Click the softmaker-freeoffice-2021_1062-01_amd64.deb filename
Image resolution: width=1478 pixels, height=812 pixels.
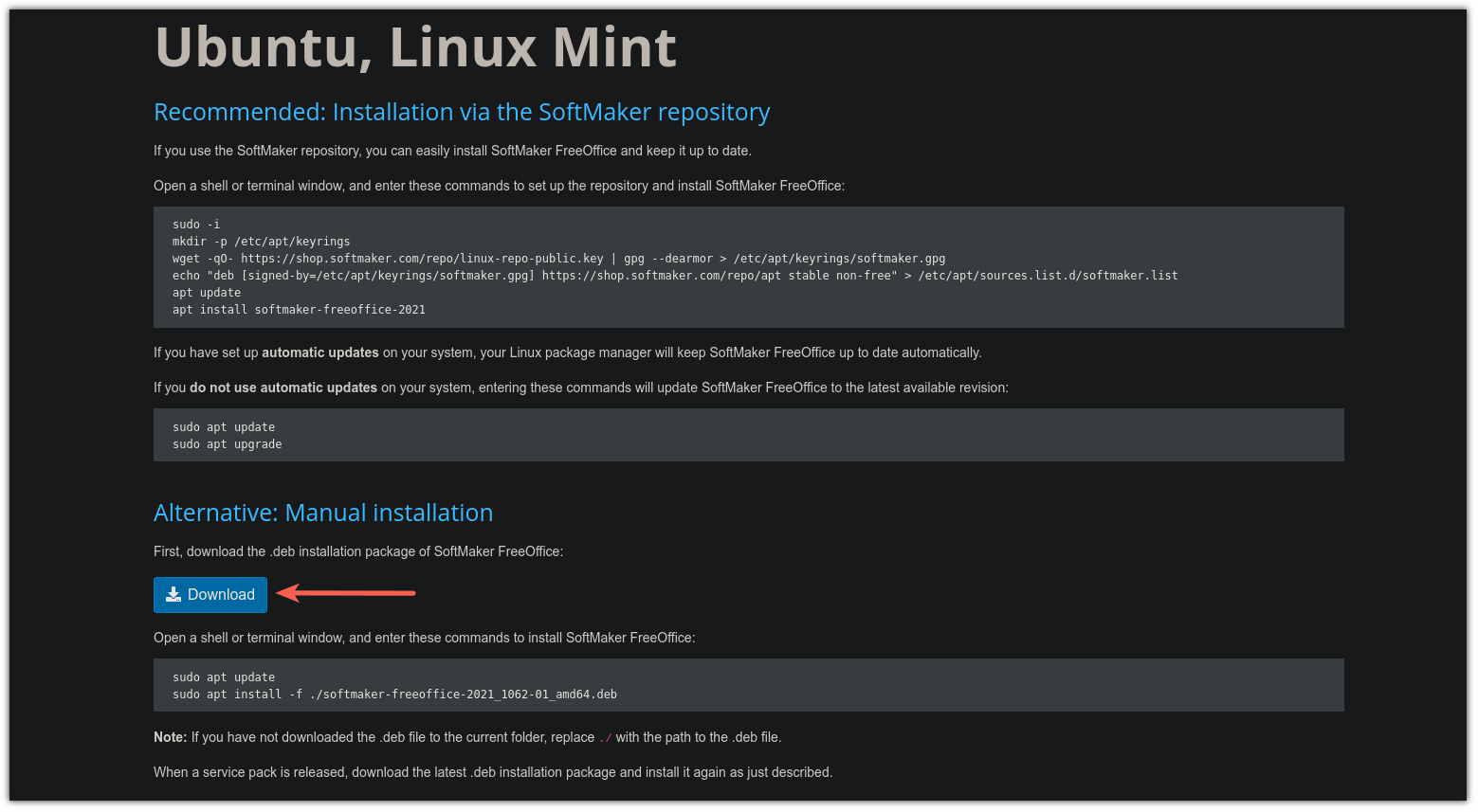(467, 694)
